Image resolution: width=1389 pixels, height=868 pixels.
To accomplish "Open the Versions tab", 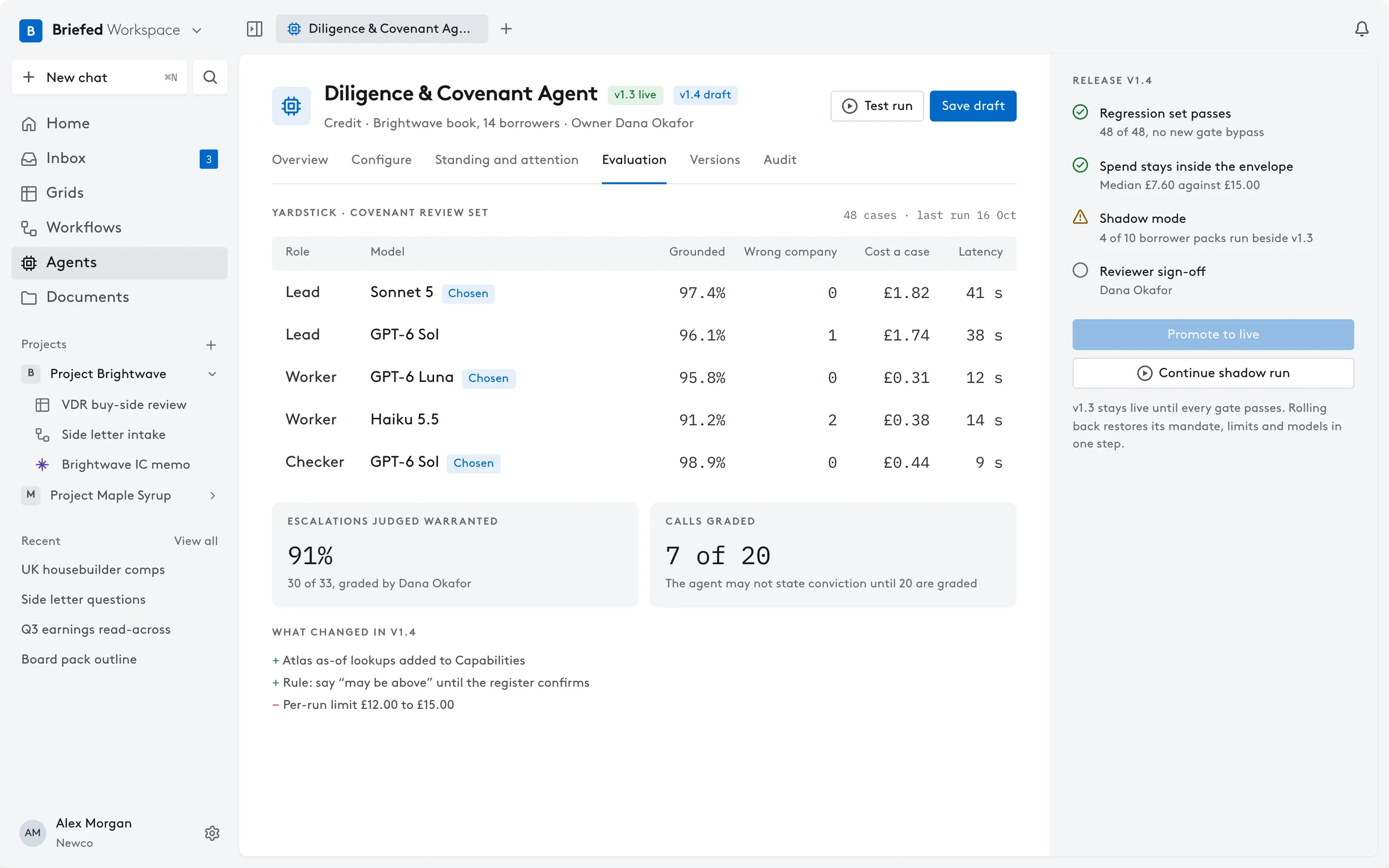I will point(715,160).
